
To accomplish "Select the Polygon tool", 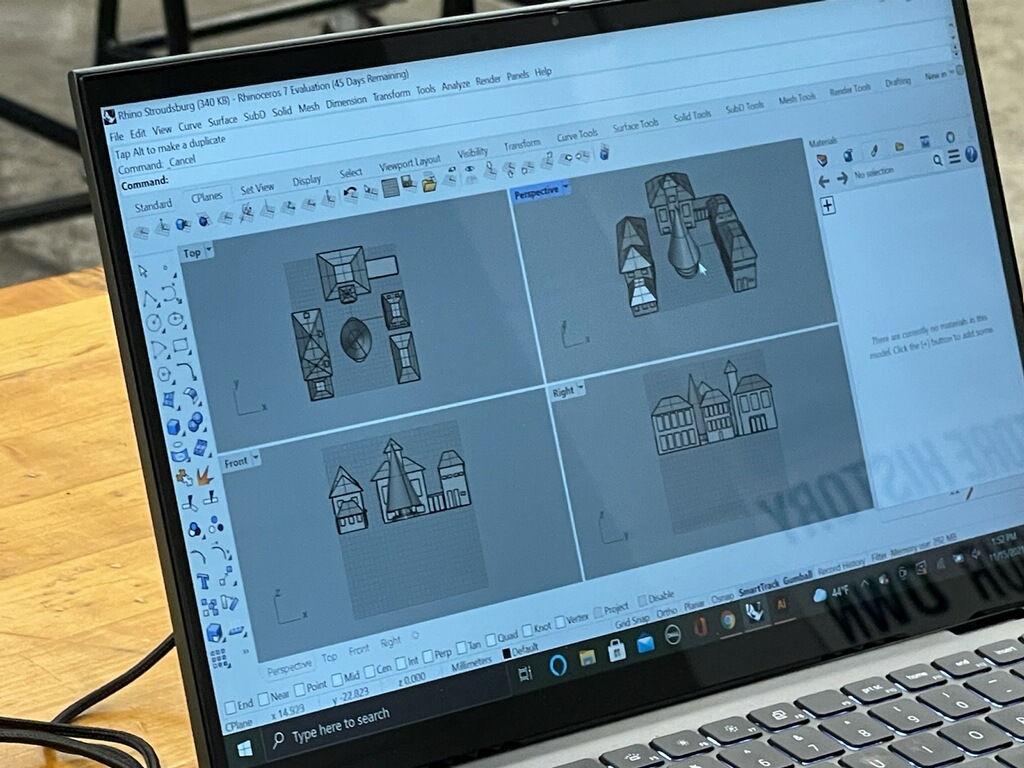I will coord(165,373).
